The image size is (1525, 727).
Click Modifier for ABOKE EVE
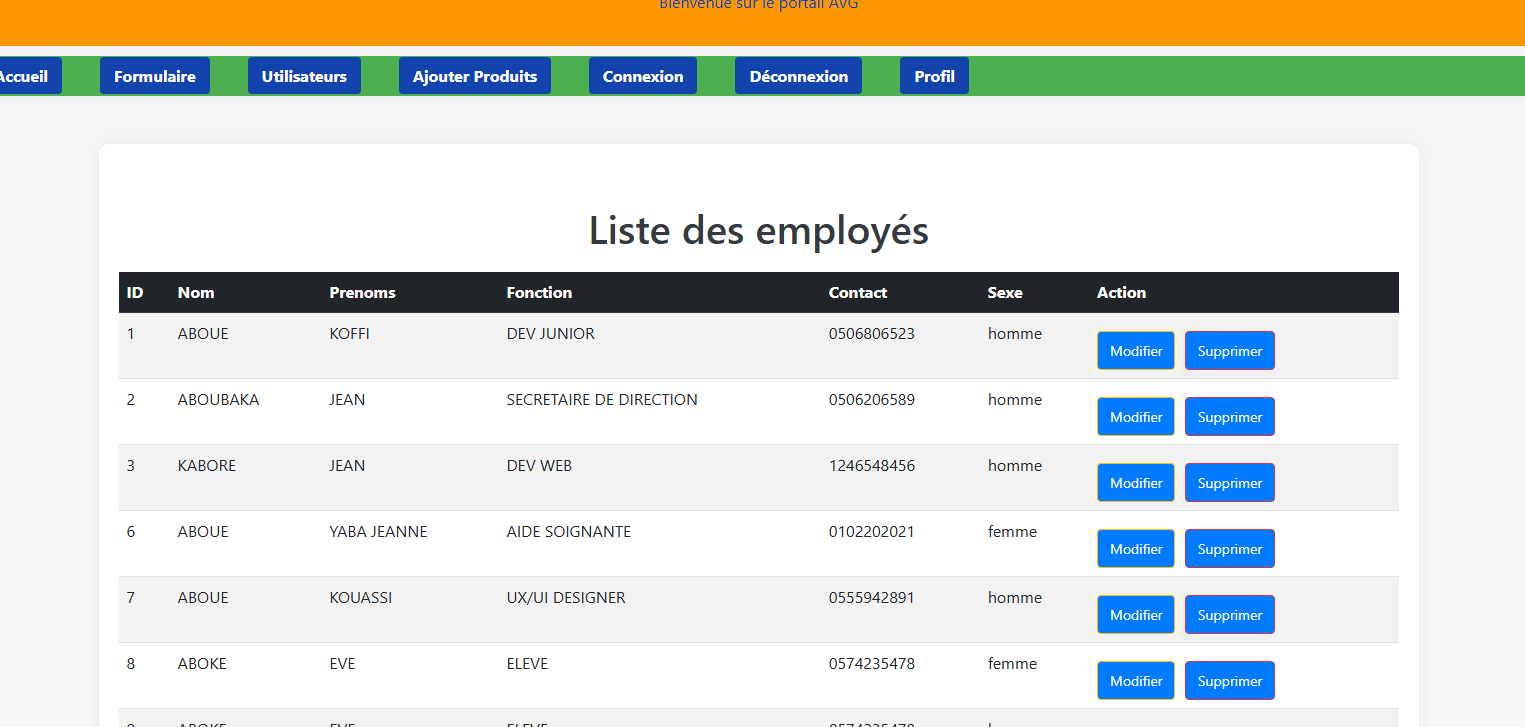click(x=1136, y=681)
